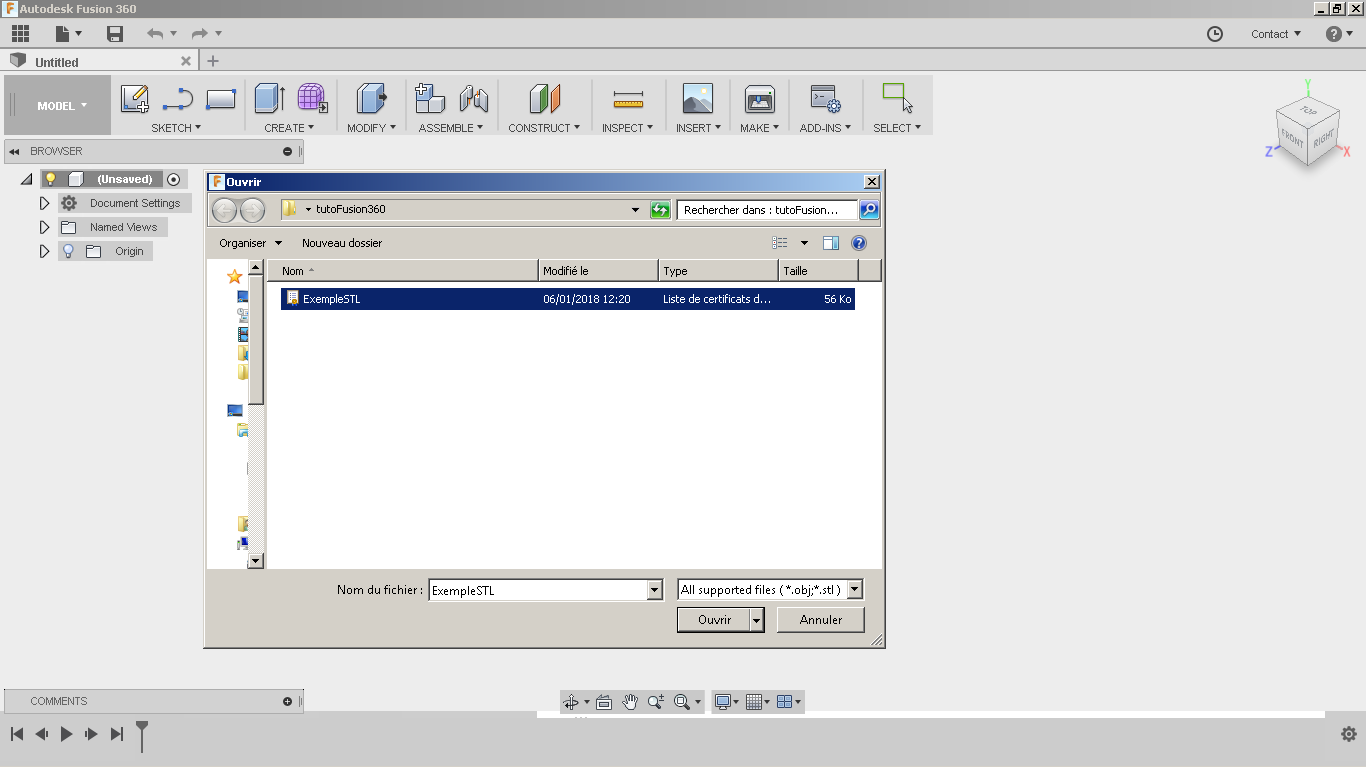
Task: Open the Contact account menu
Action: [1276, 34]
